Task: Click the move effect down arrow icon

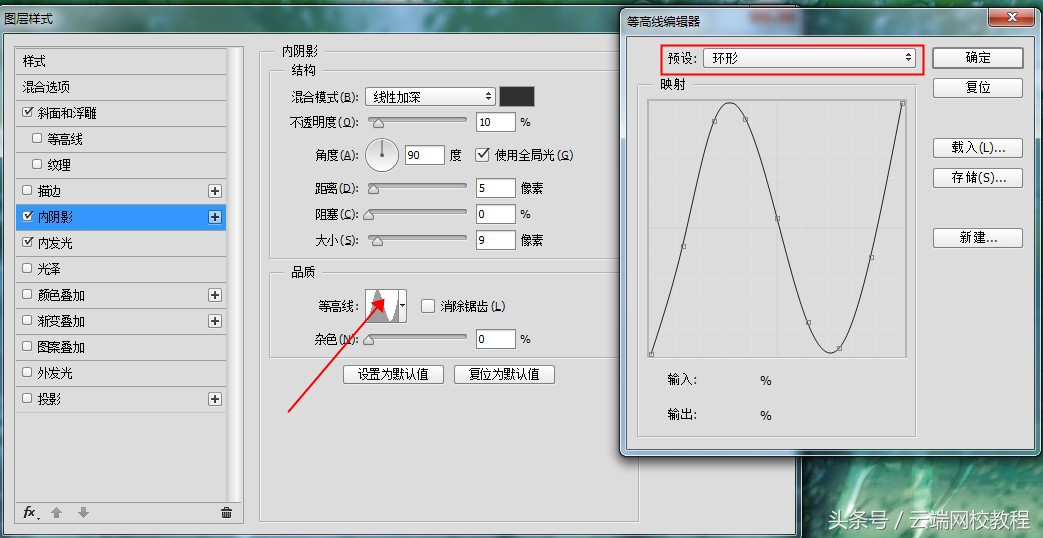Action: [x=83, y=512]
